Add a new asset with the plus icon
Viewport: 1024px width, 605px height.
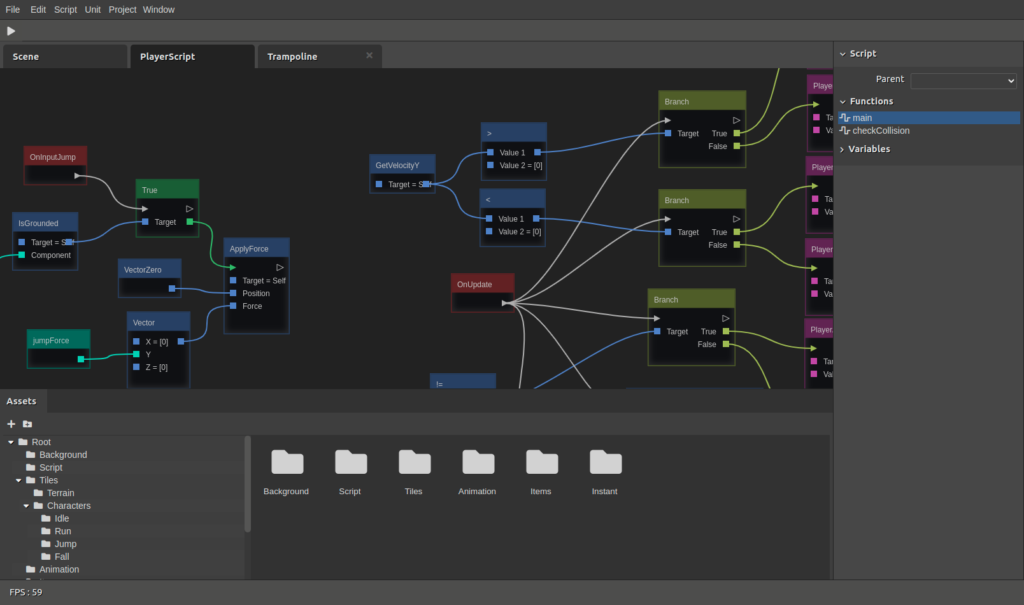pyautogui.click(x=11, y=424)
